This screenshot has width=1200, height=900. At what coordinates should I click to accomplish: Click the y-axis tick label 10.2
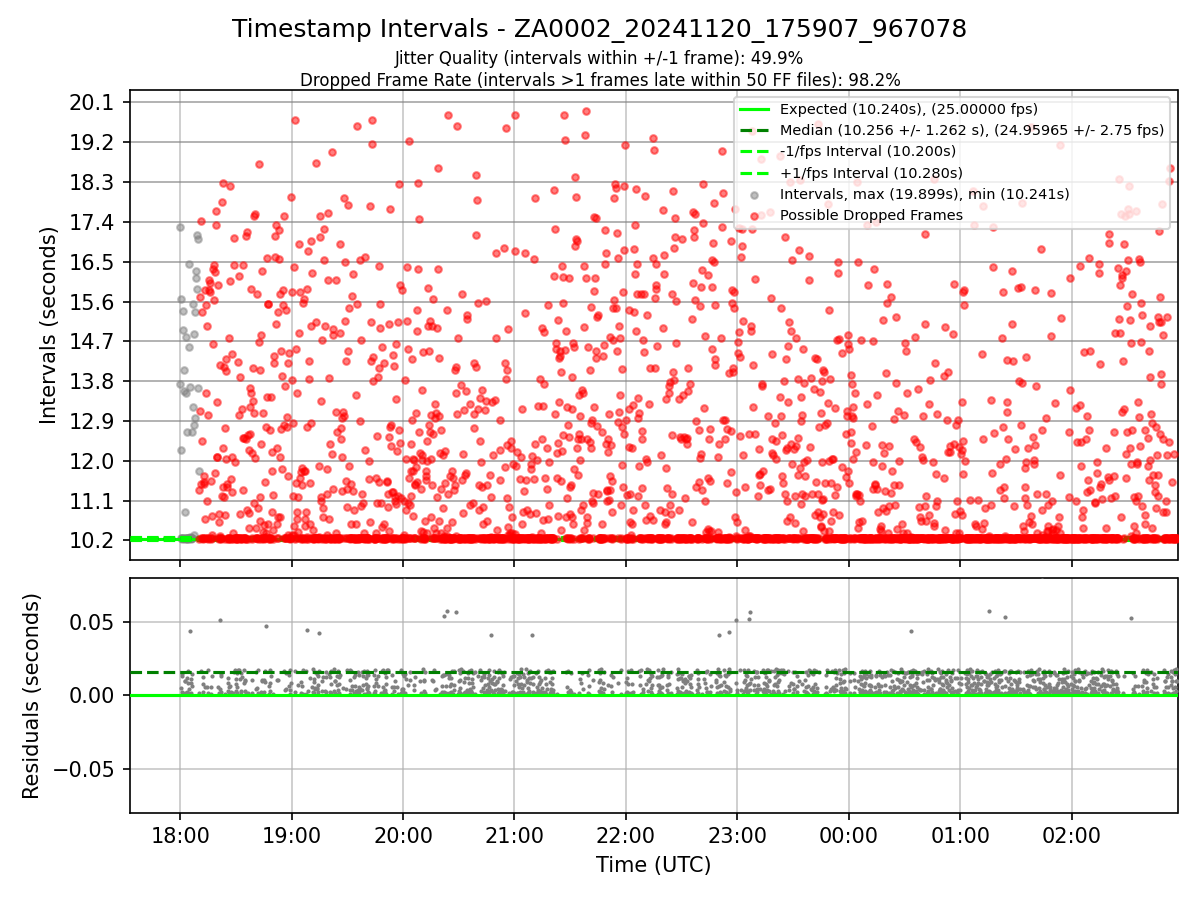(94, 540)
